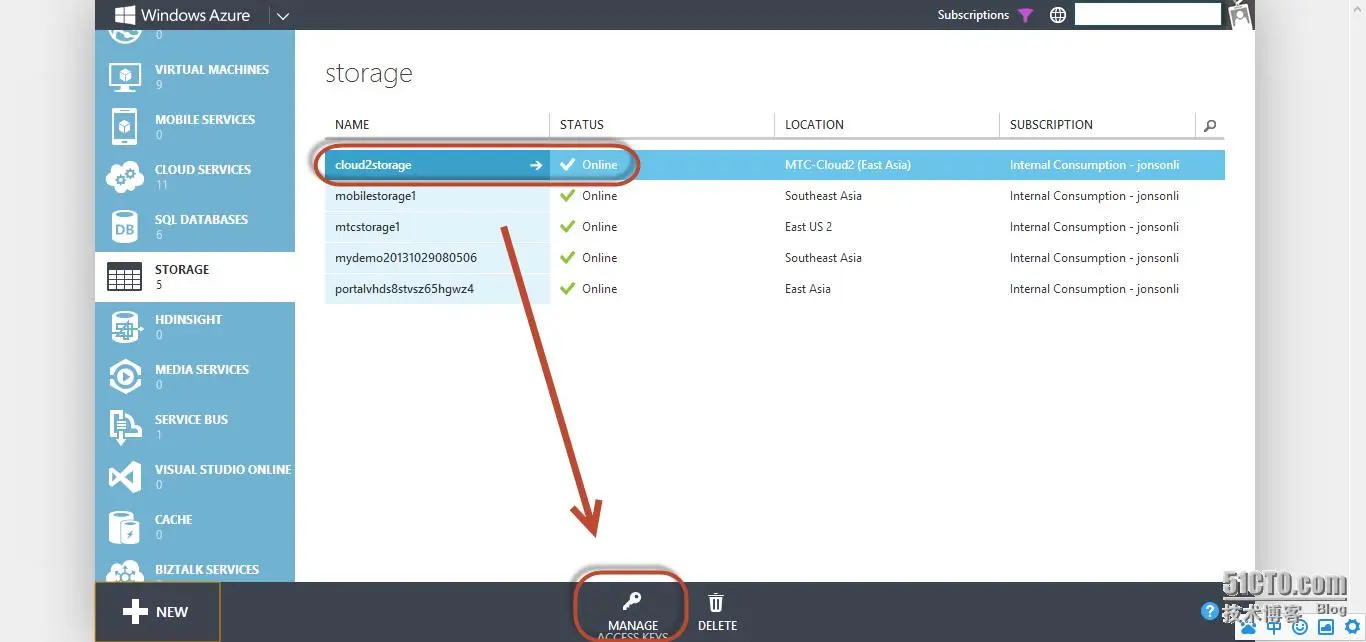The image size is (1366, 642).
Task: Open the language globe icon
Action: click(1058, 15)
